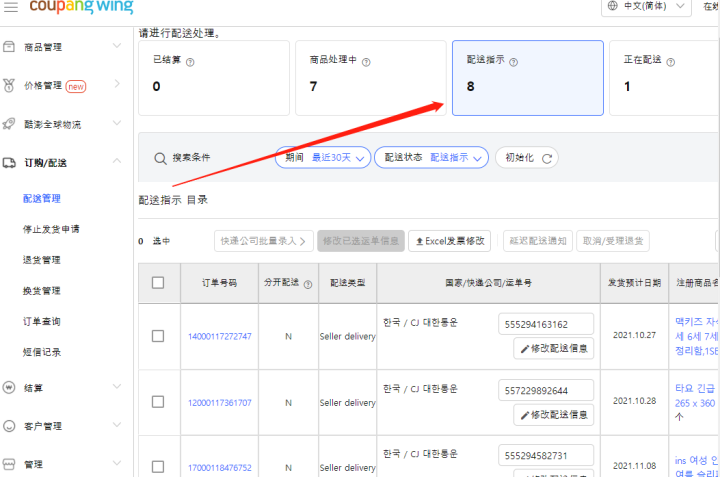Click help icon next to 商品处理中
This screenshot has height=477, width=720.
[x=366, y=62]
